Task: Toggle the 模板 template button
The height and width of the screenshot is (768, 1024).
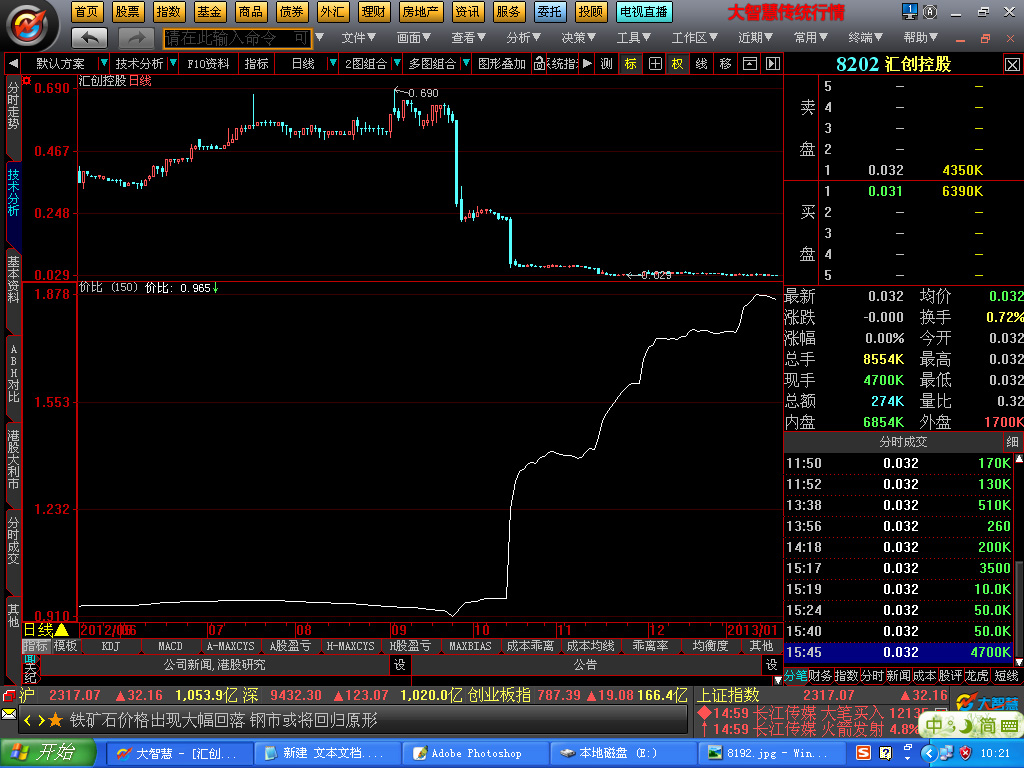Action: point(65,646)
